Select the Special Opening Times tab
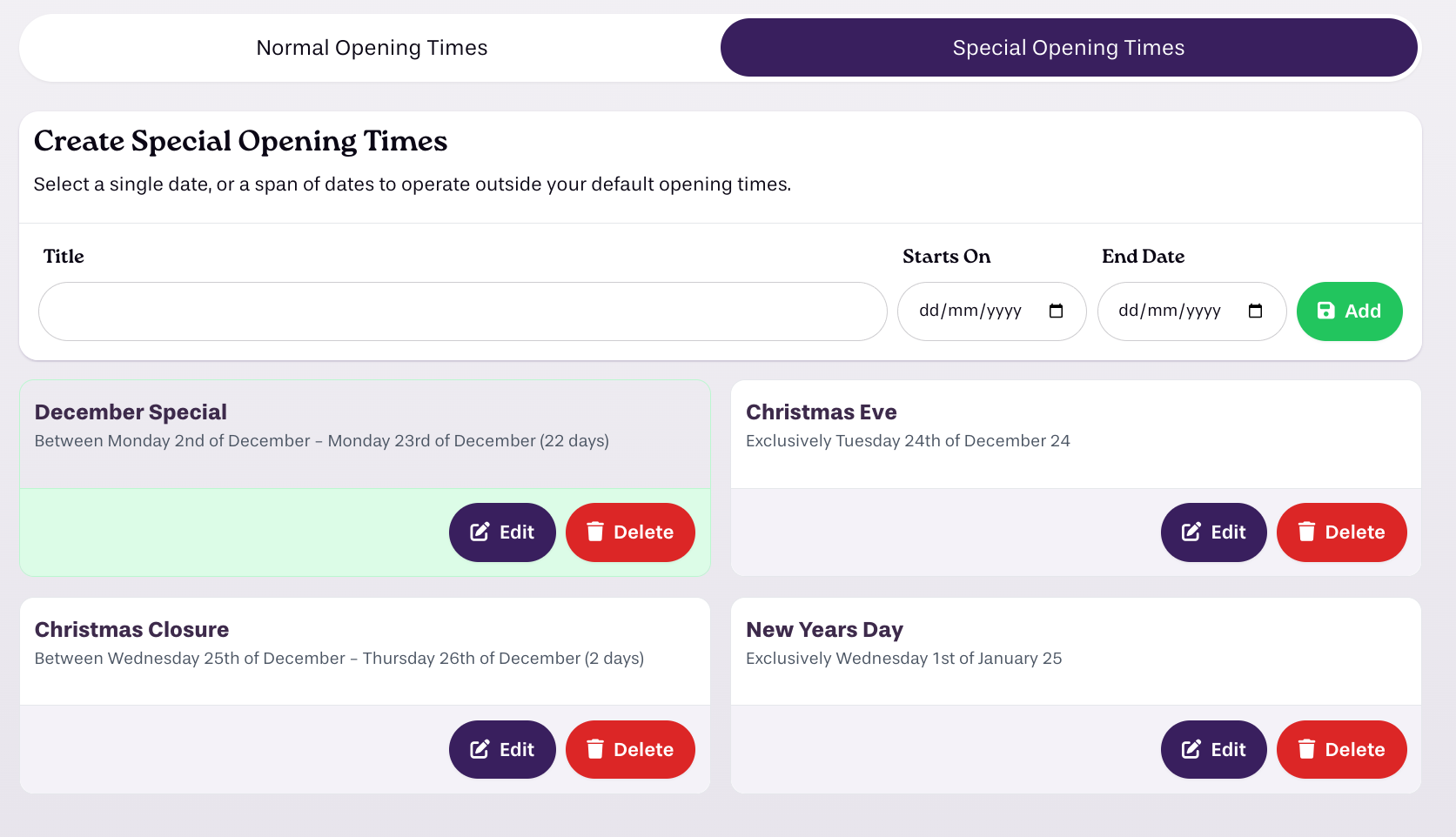 point(1069,48)
